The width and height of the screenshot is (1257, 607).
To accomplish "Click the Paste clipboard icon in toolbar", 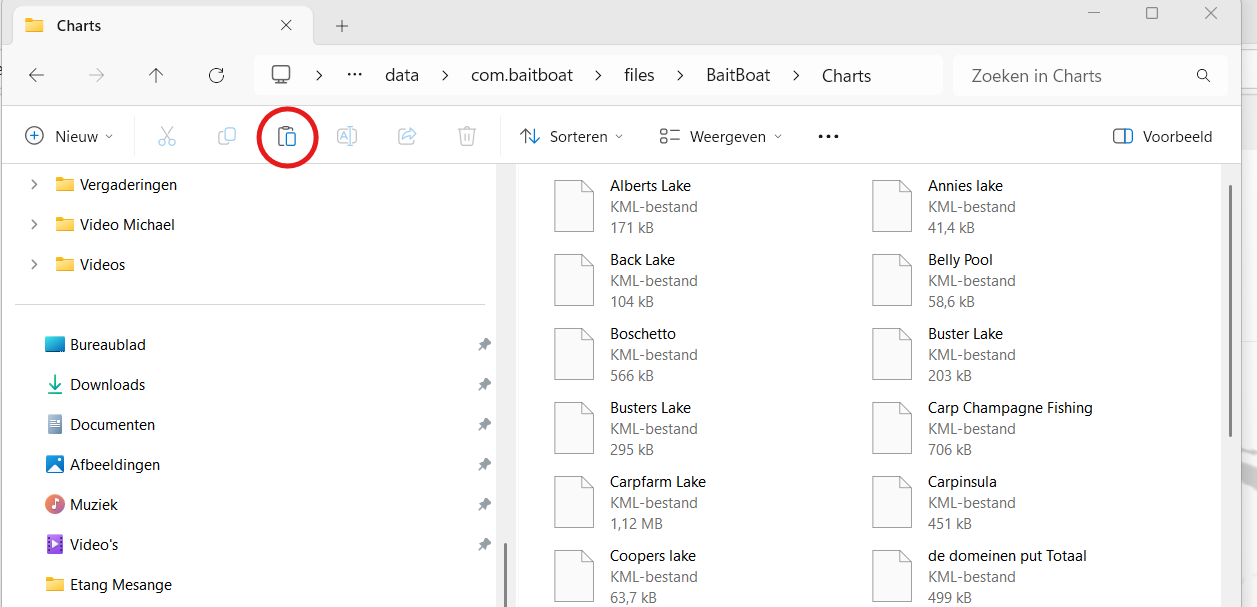I will (x=287, y=137).
